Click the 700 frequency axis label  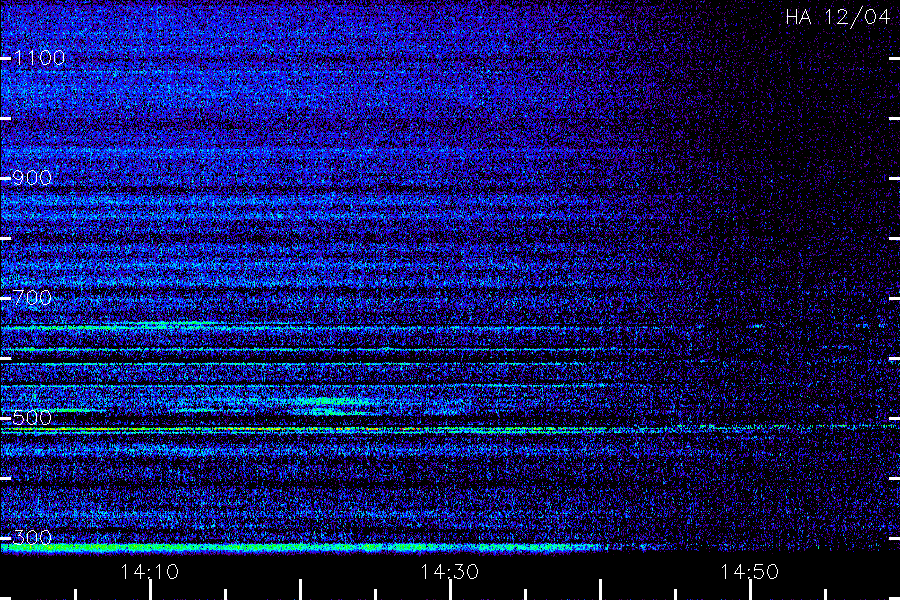click(x=32, y=297)
